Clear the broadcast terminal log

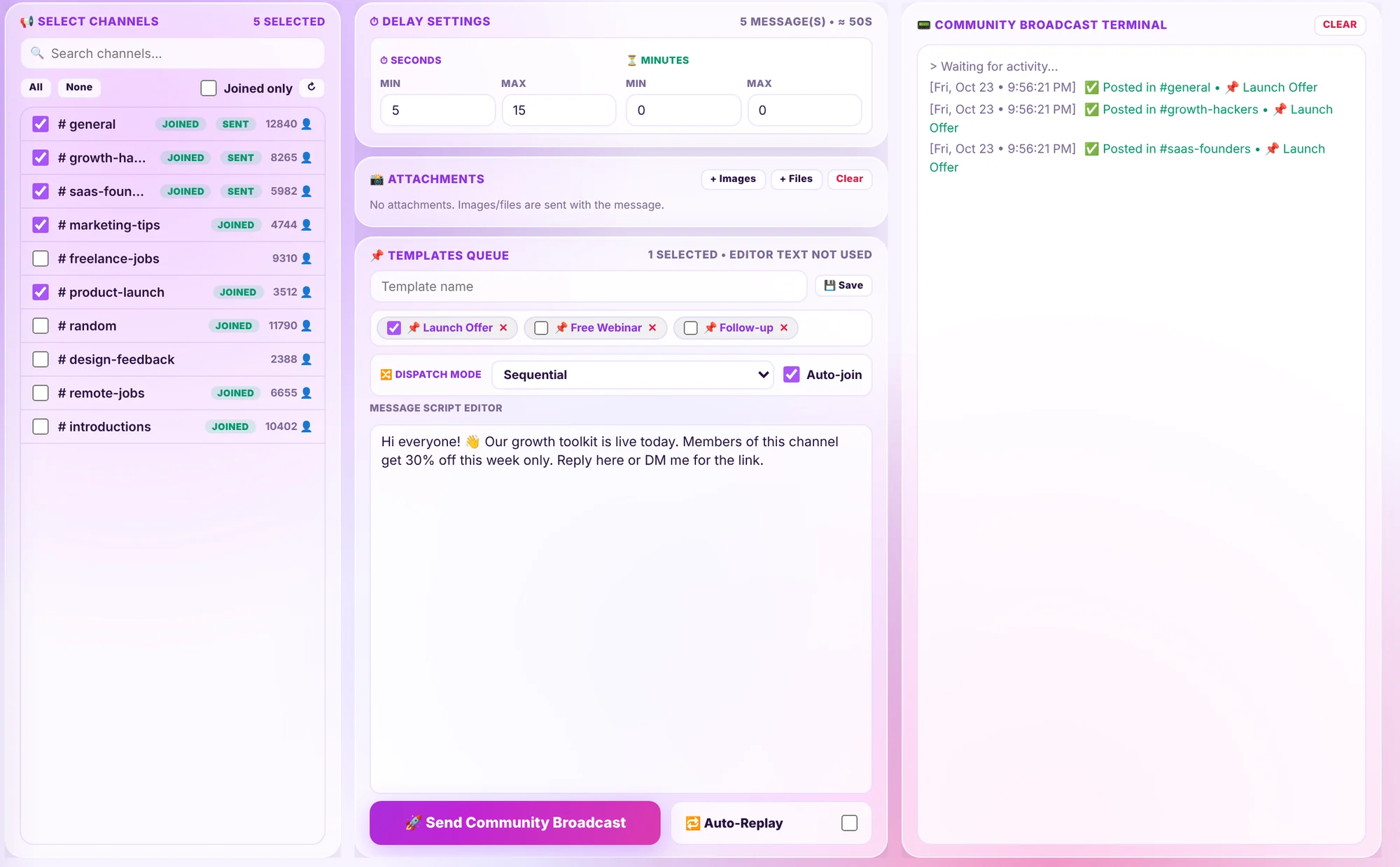click(x=1339, y=25)
